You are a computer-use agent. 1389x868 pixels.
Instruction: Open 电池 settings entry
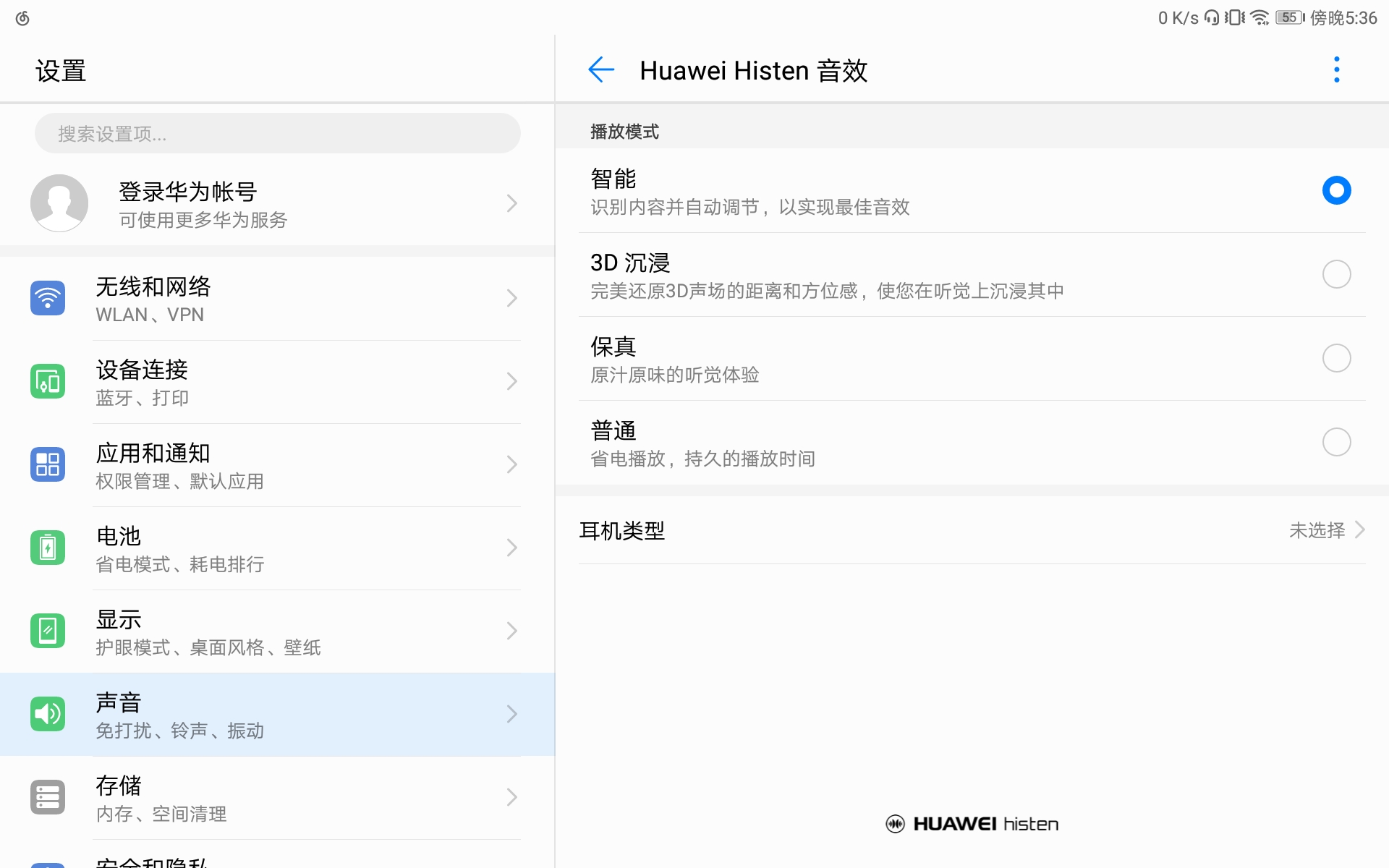click(x=277, y=548)
